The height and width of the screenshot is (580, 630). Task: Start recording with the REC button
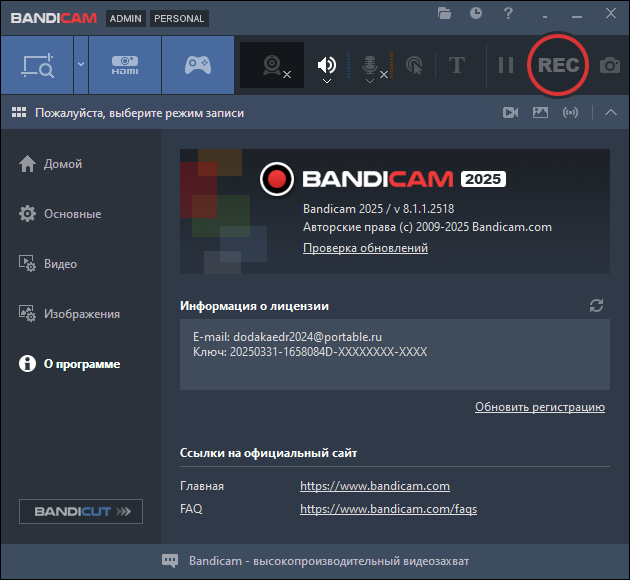point(558,65)
